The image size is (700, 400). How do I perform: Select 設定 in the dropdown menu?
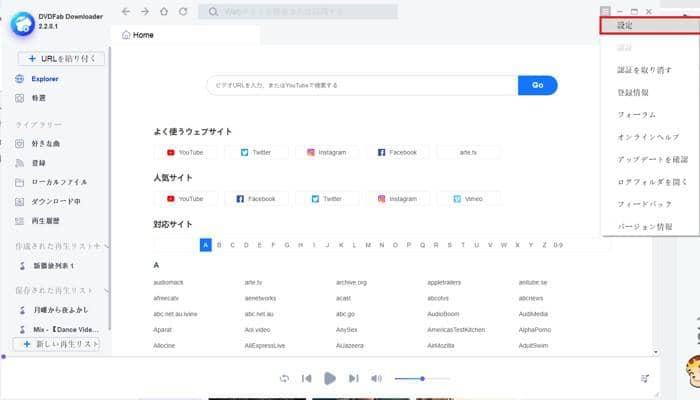pyautogui.click(x=650, y=25)
